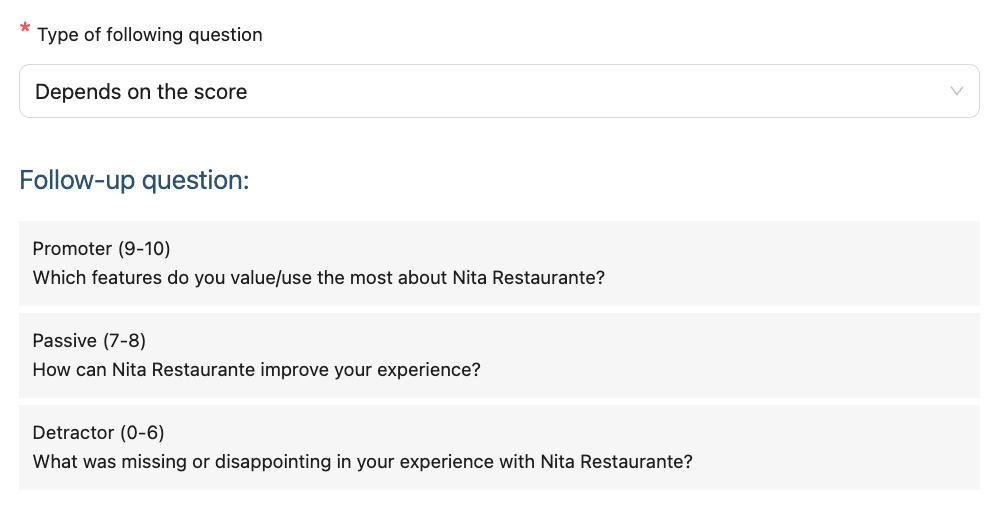
Task: Open the 'Depends on the score' dropdown
Action: click(x=499, y=92)
